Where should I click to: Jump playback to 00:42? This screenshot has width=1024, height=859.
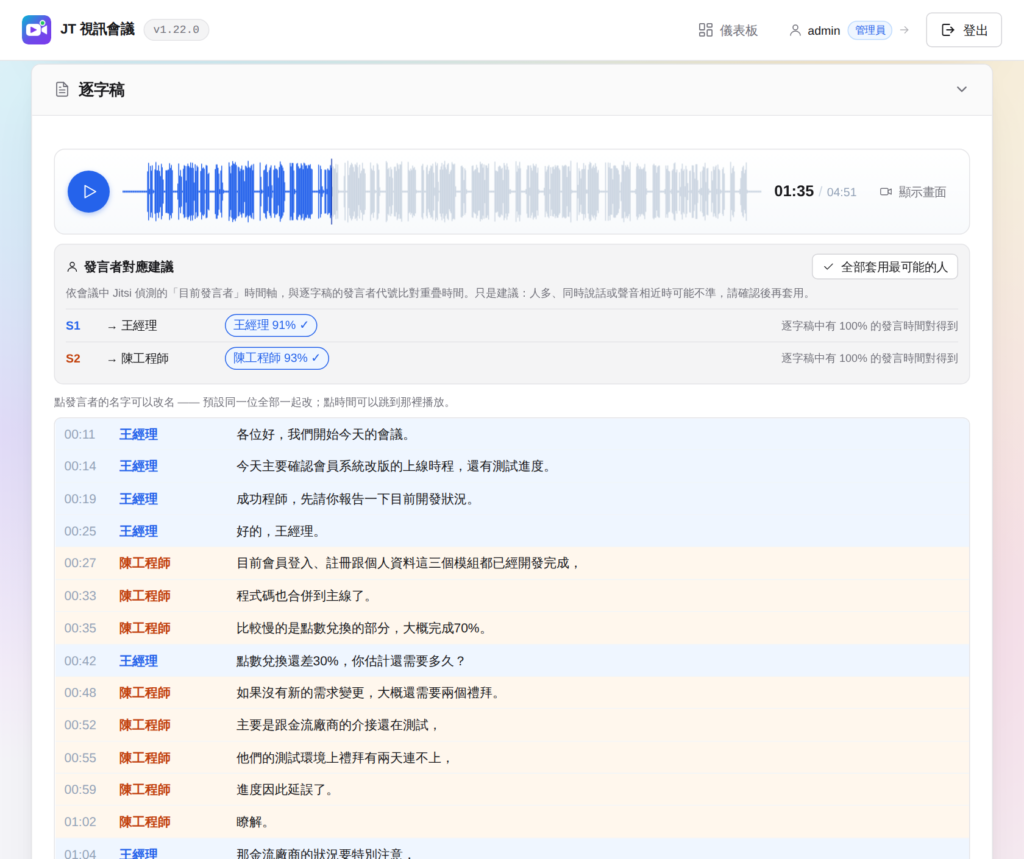80,661
